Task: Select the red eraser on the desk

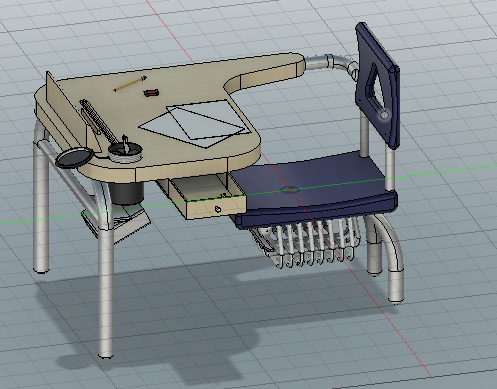Action: point(151,93)
